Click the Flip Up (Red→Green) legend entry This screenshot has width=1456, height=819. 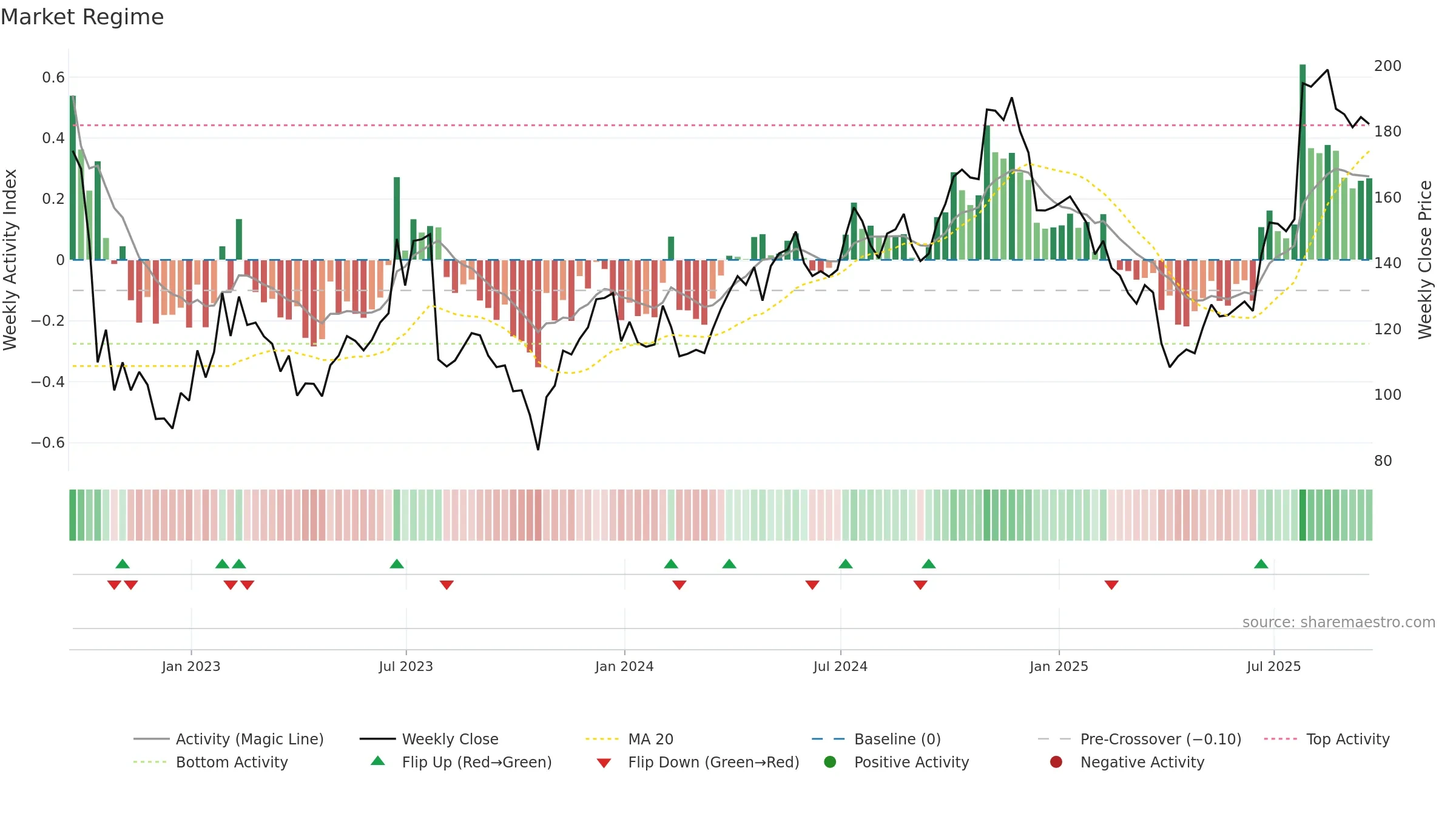(x=461, y=762)
